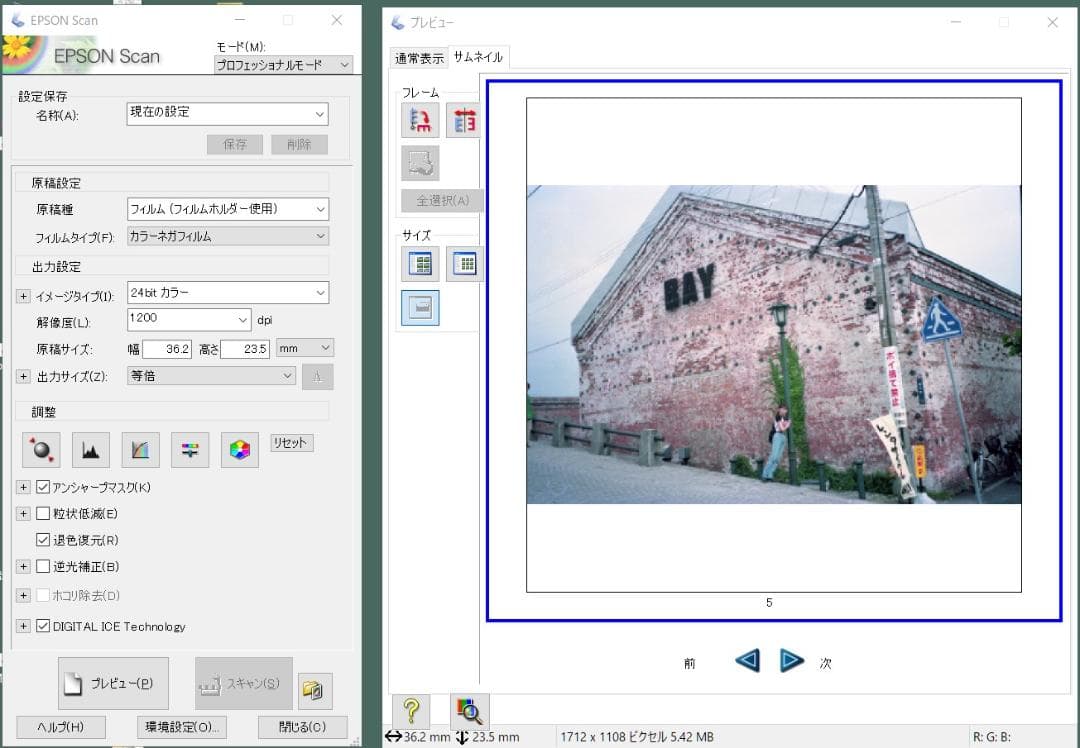This screenshot has height=748, width=1080.
Task: Enable the 粒状低減 checkbox
Action: click(x=43, y=514)
